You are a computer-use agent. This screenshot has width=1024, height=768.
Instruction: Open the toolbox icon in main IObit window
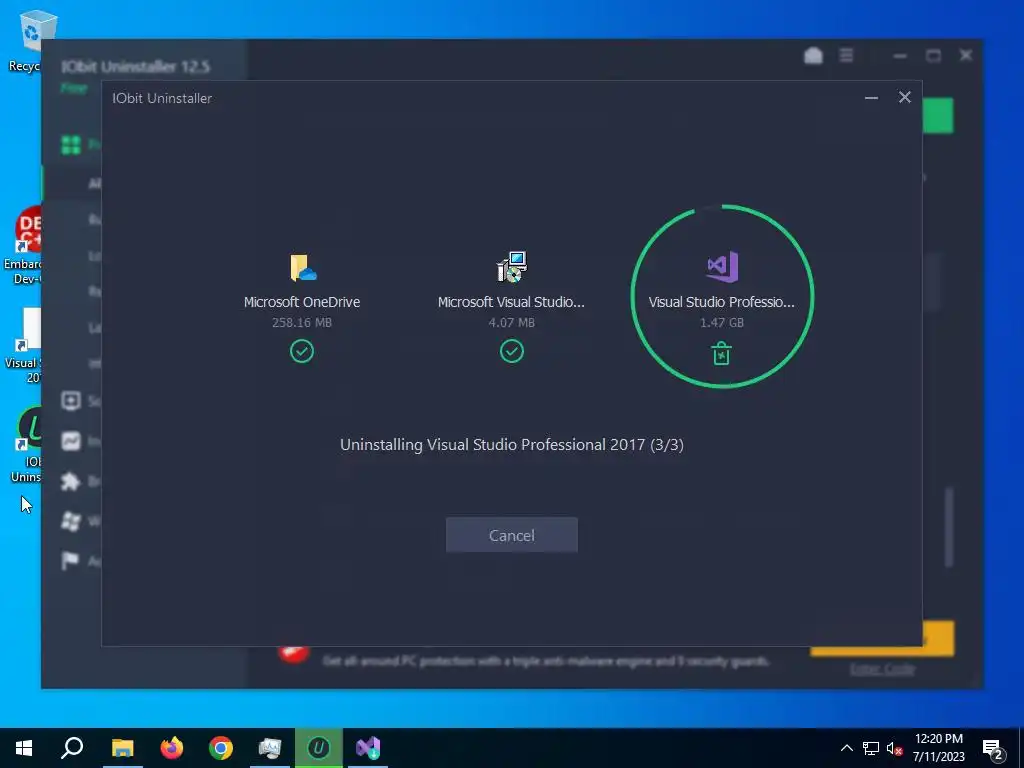813,56
